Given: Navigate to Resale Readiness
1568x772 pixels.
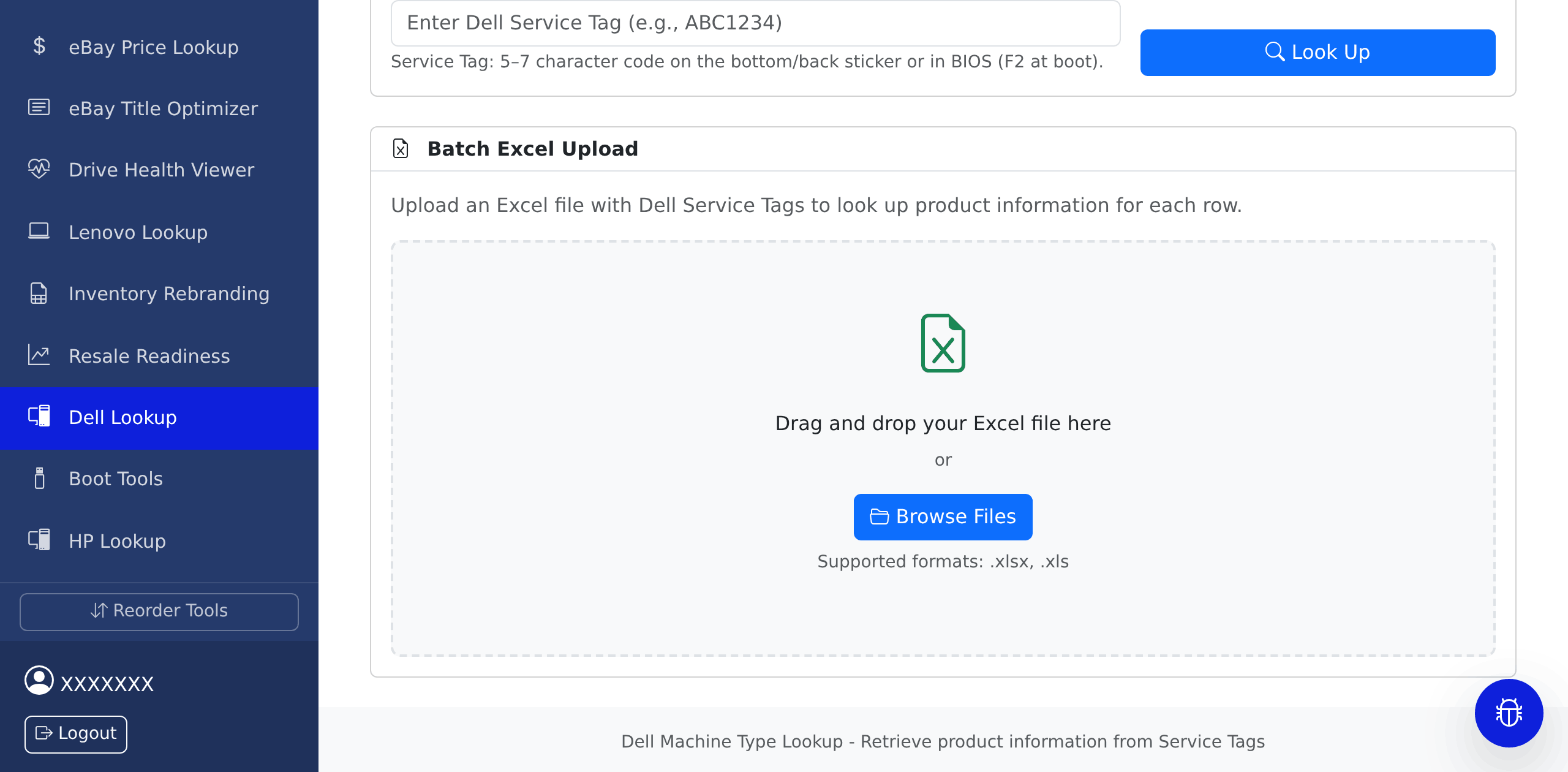Looking at the screenshot, I should coord(159,356).
